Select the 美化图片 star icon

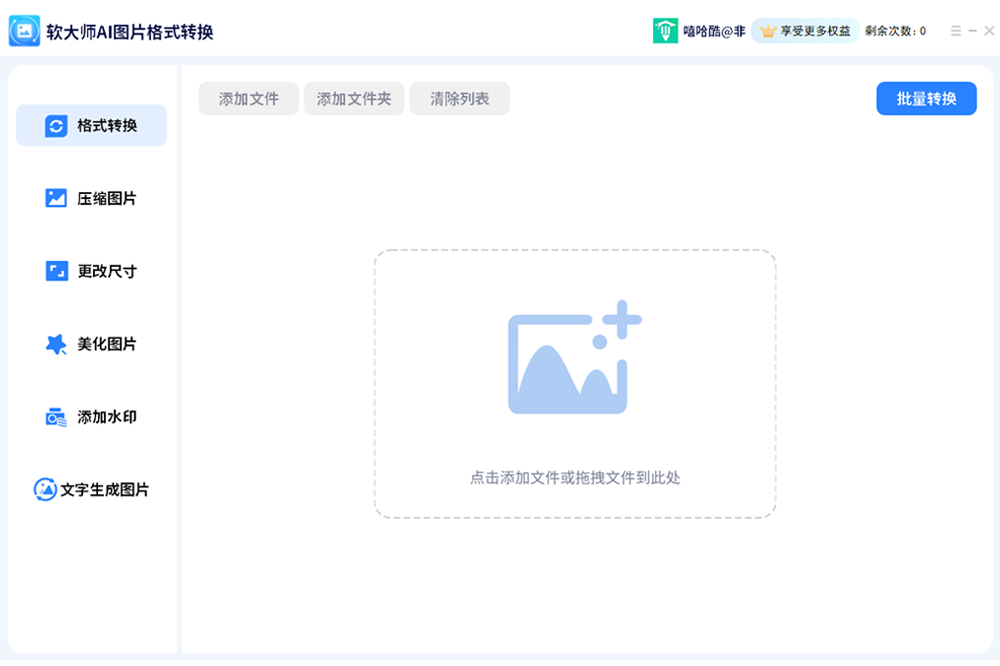click(56, 344)
